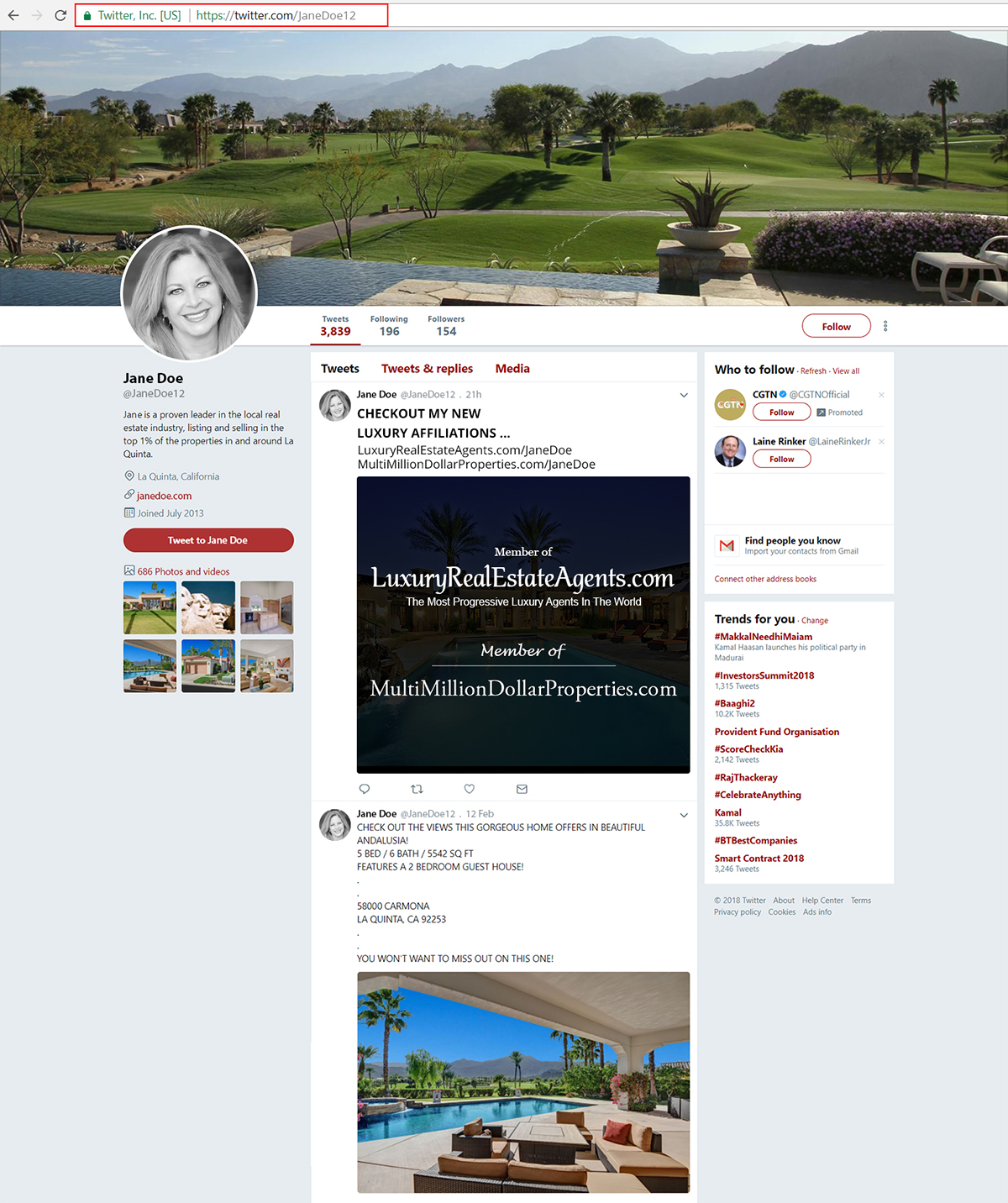Open the #MakkalNeedhiMaiam trend
Image resolution: width=1008 pixels, height=1203 pixels.
[x=763, y=637]
